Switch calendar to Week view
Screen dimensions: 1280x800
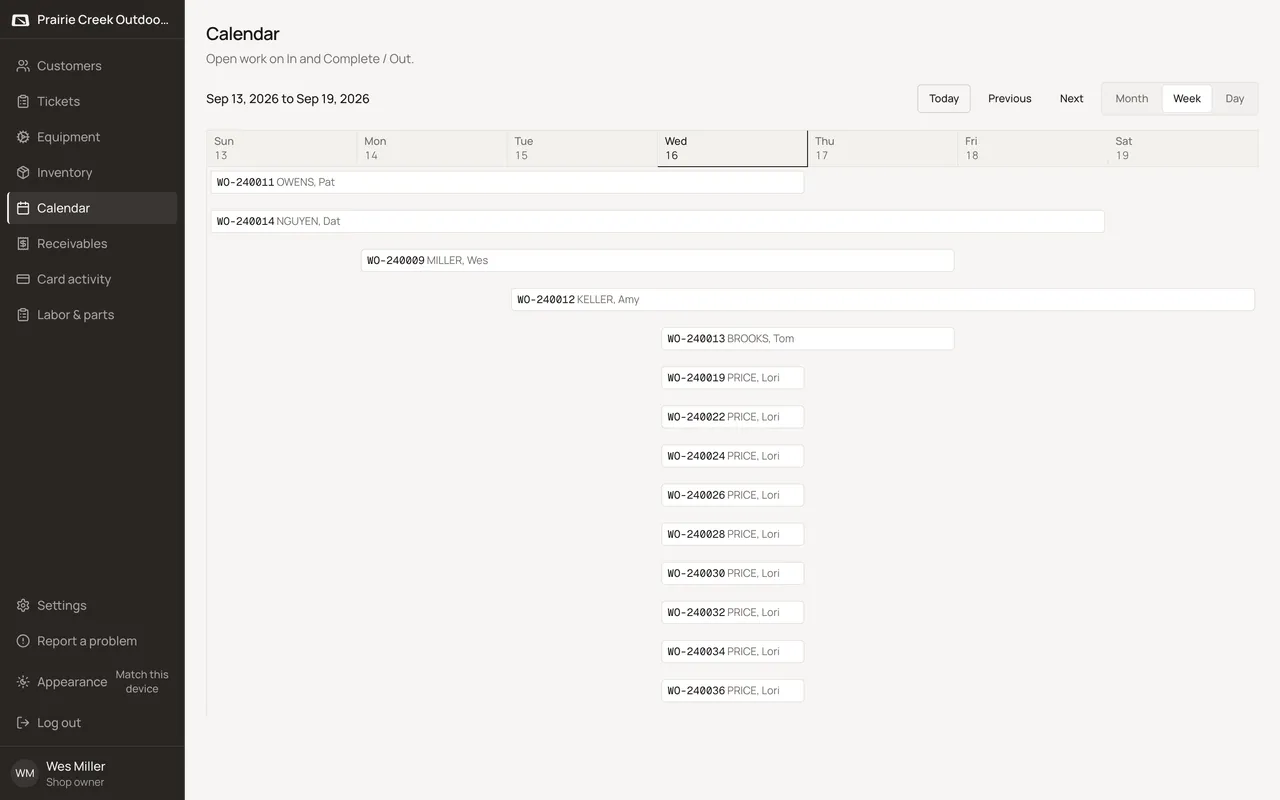point(1187,98)
